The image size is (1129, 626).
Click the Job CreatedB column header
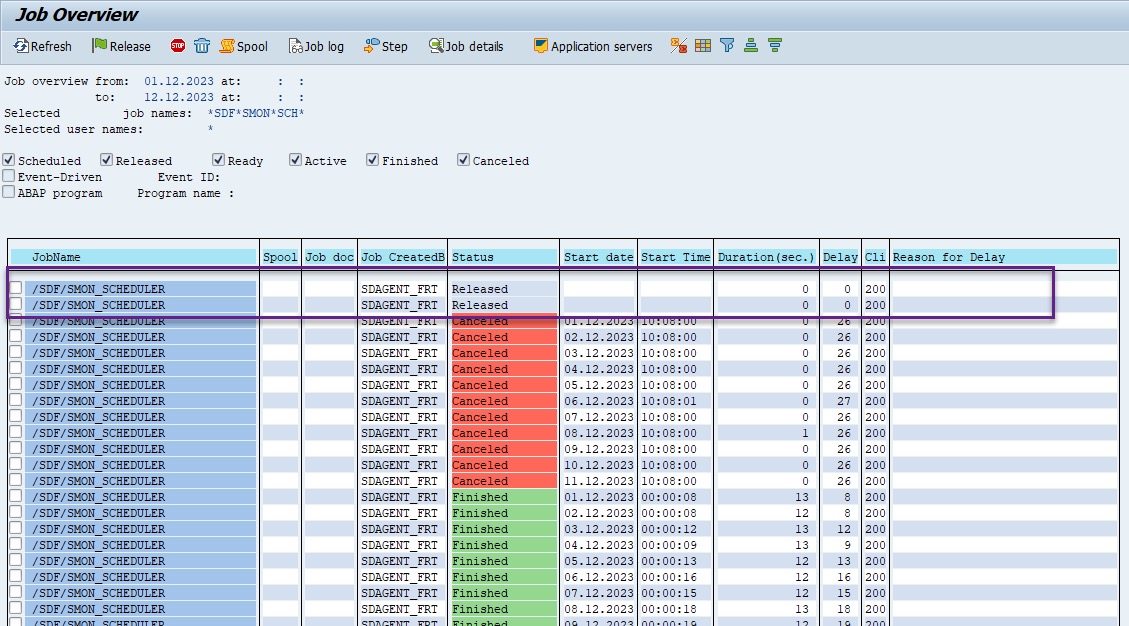click(402, 257)
